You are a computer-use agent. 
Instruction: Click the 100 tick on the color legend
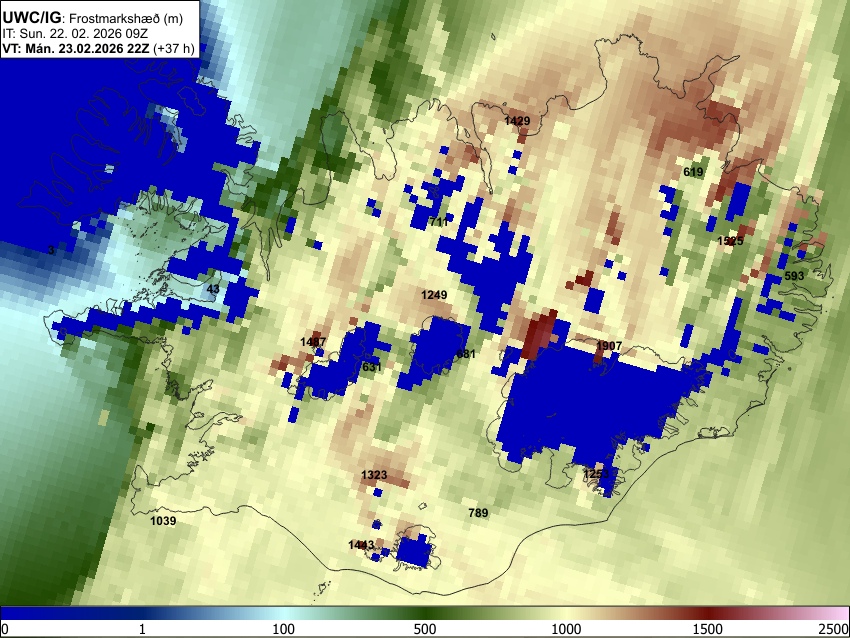point(284,629)
